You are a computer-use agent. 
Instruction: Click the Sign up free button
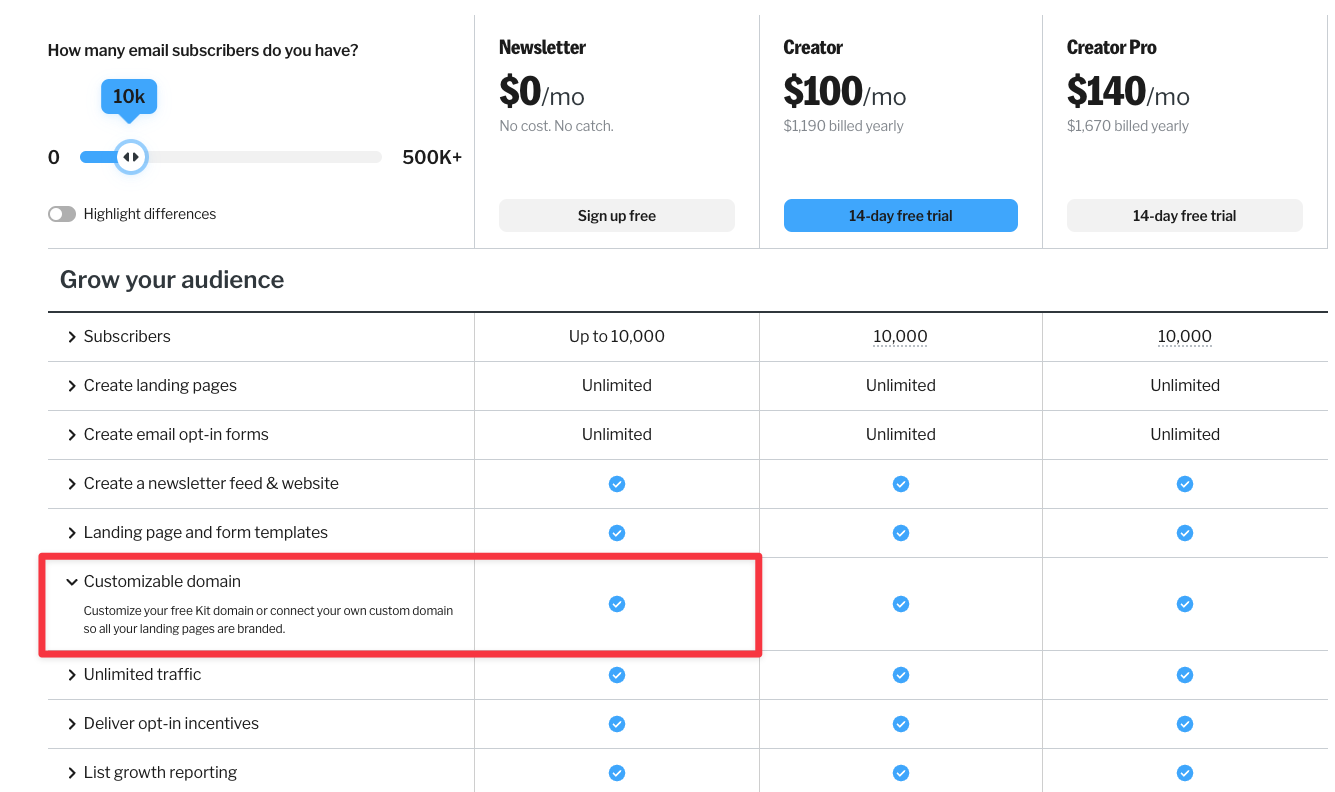click(x=617, y=215)
